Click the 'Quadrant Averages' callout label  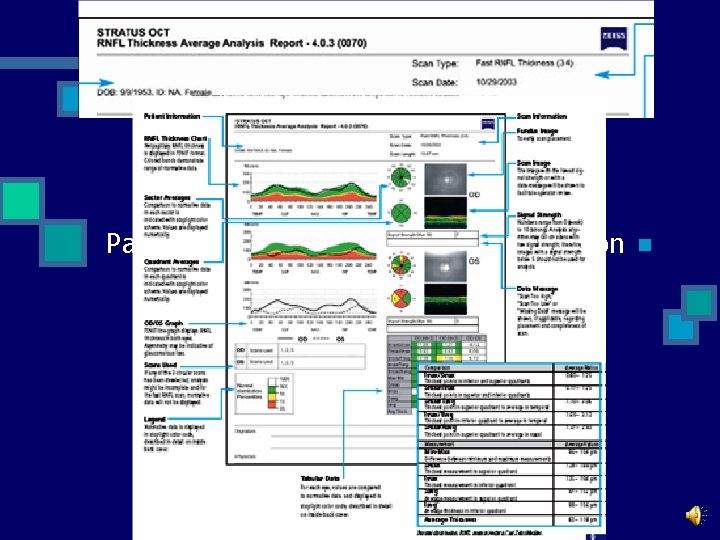point(171,262)
